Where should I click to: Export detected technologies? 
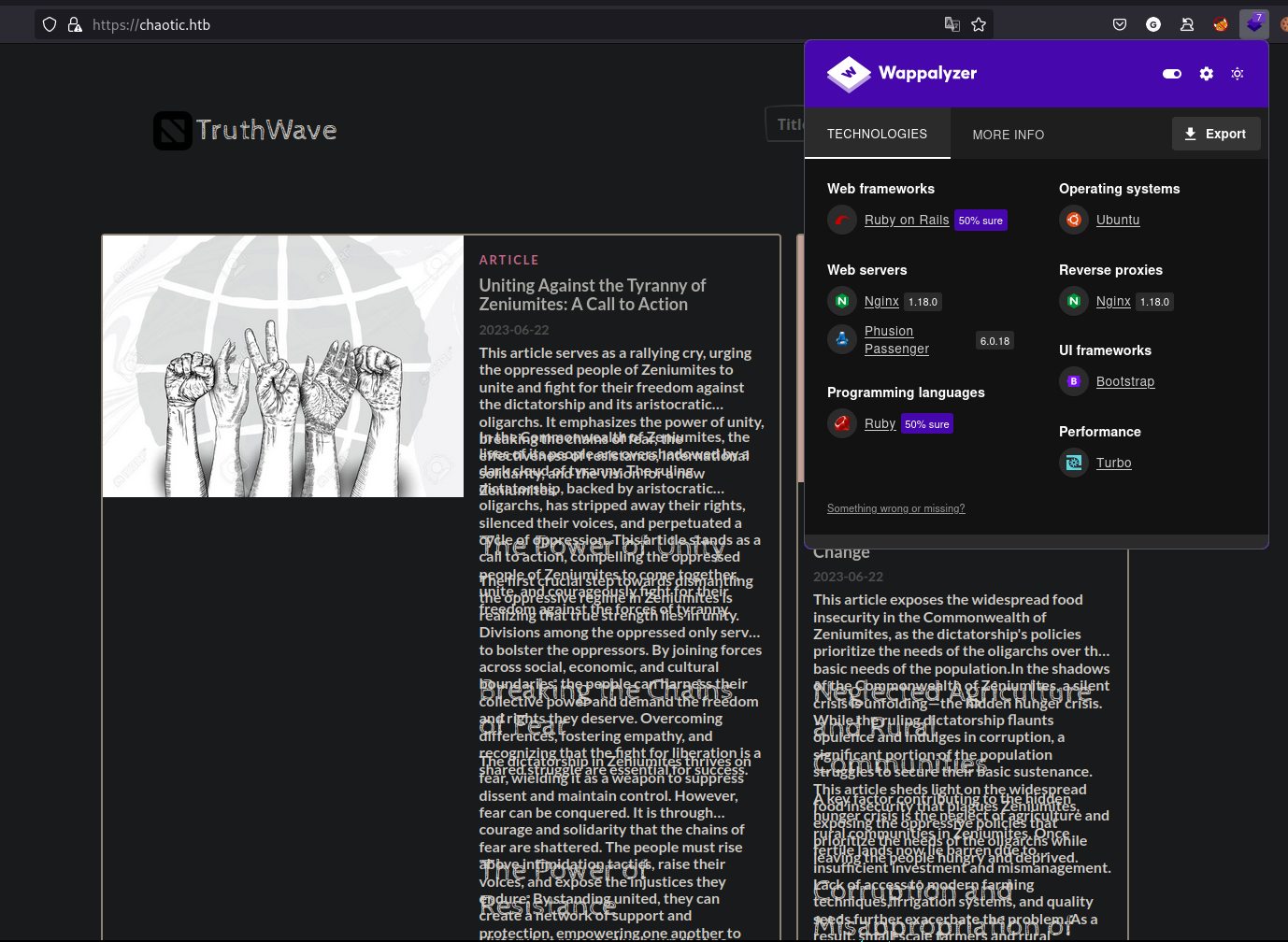(1216, 134)
